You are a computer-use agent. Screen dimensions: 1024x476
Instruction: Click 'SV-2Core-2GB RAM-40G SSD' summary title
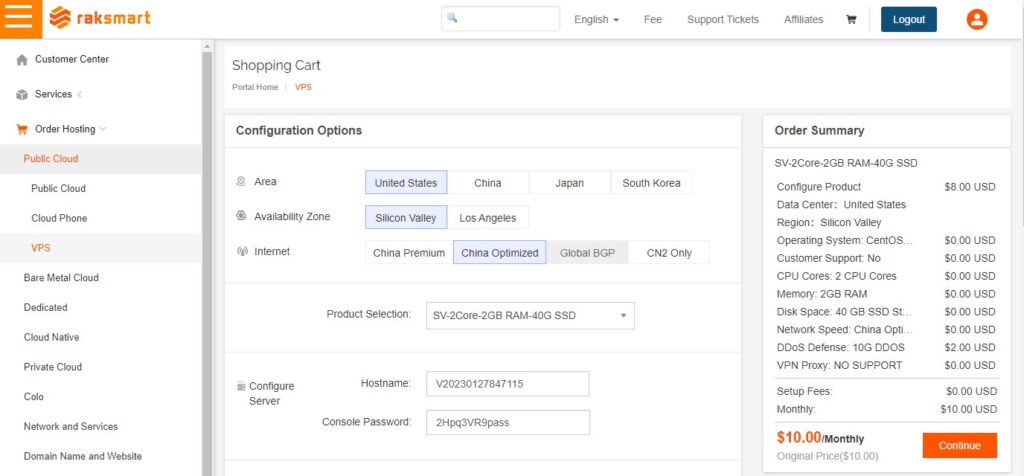tap(846, 163)
